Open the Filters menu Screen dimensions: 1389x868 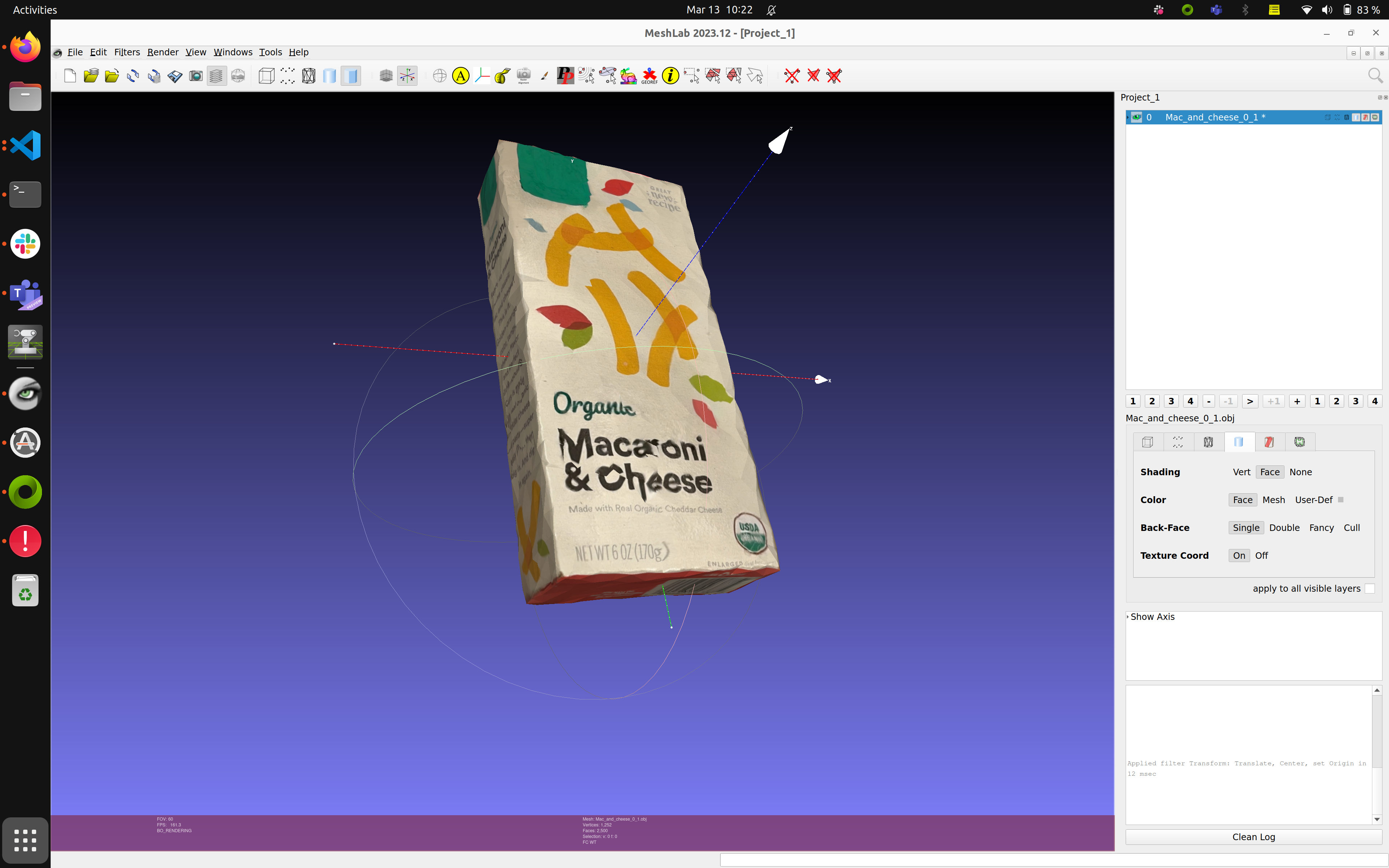click(127, 52)
